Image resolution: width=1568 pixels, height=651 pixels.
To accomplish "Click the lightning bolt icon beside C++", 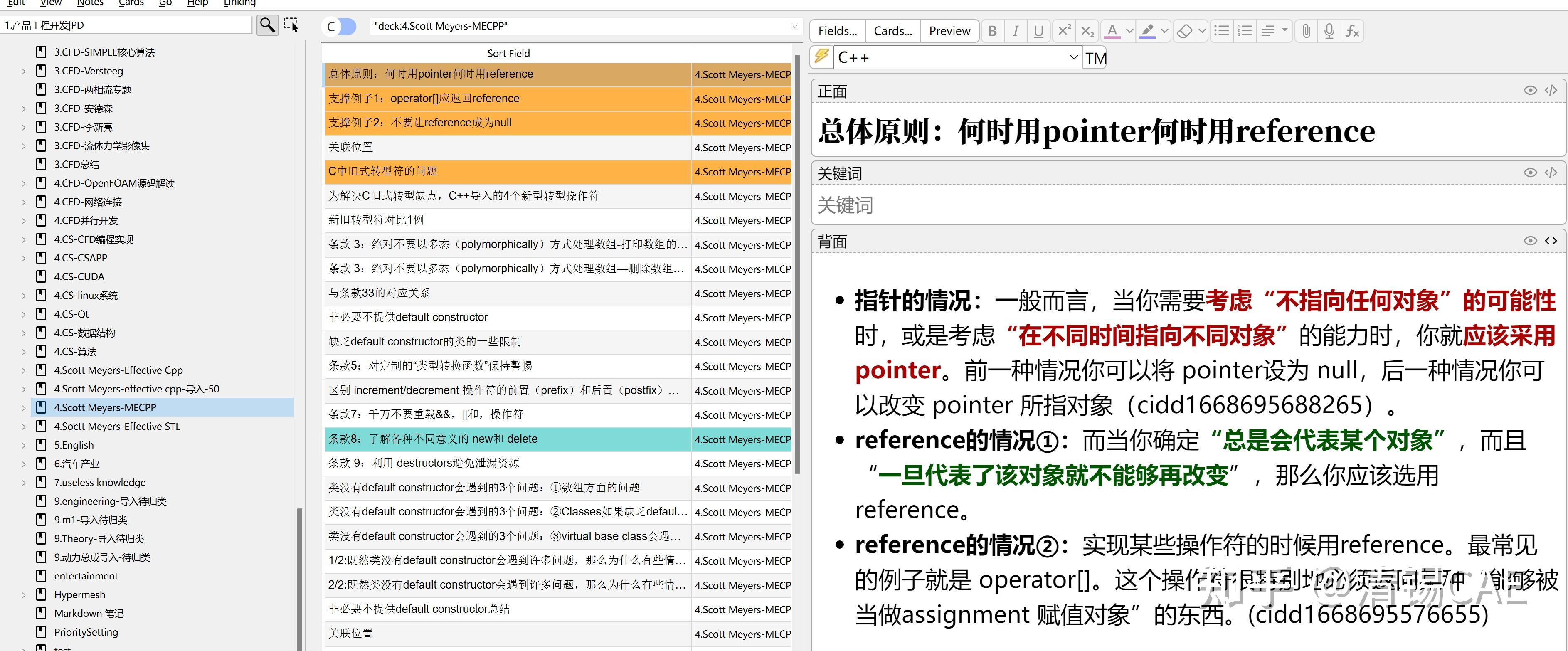I will click(x=822, y=57).
